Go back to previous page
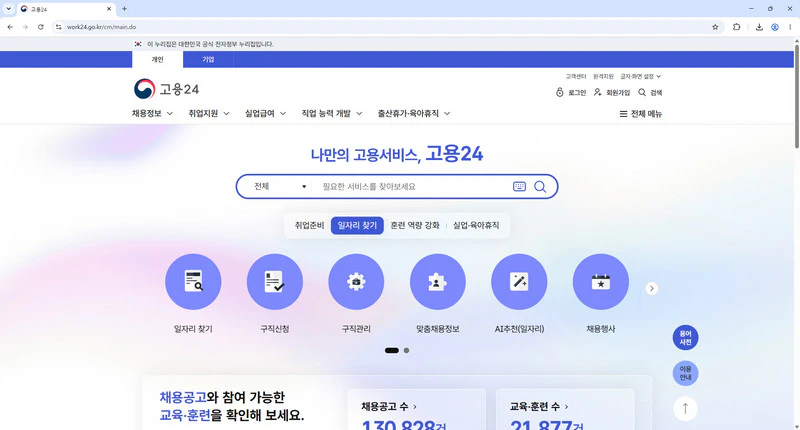The width and height of the screenshot is (800, 430). 10,27
